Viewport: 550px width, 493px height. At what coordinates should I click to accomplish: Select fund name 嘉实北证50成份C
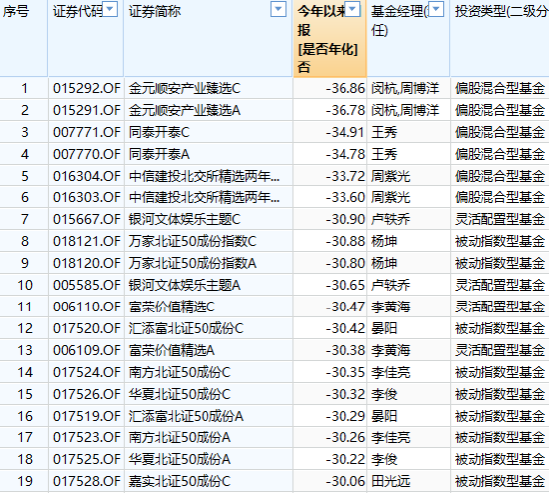click(x=180, y=481)
